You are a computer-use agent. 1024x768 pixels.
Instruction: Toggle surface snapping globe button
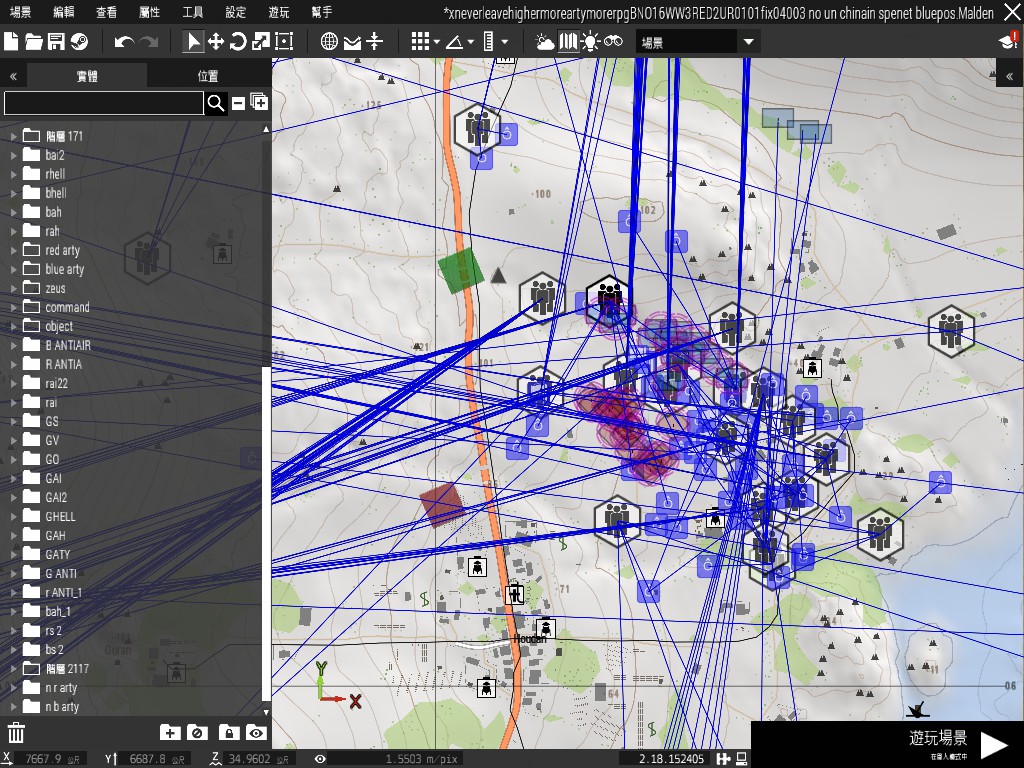[x=329, y=42]
